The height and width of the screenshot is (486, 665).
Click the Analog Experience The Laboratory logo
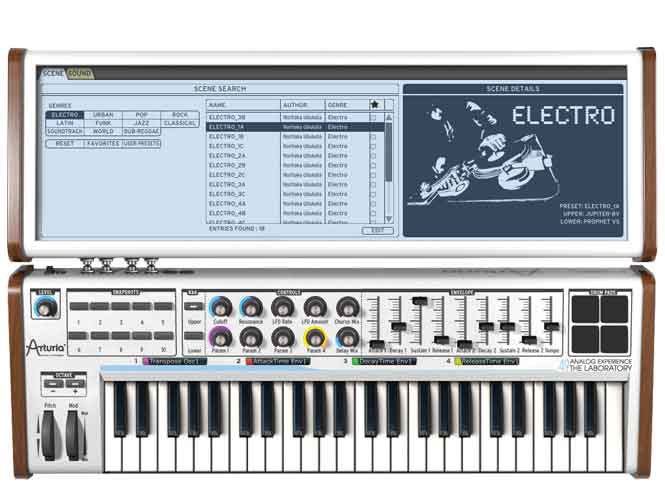point(595,365)
